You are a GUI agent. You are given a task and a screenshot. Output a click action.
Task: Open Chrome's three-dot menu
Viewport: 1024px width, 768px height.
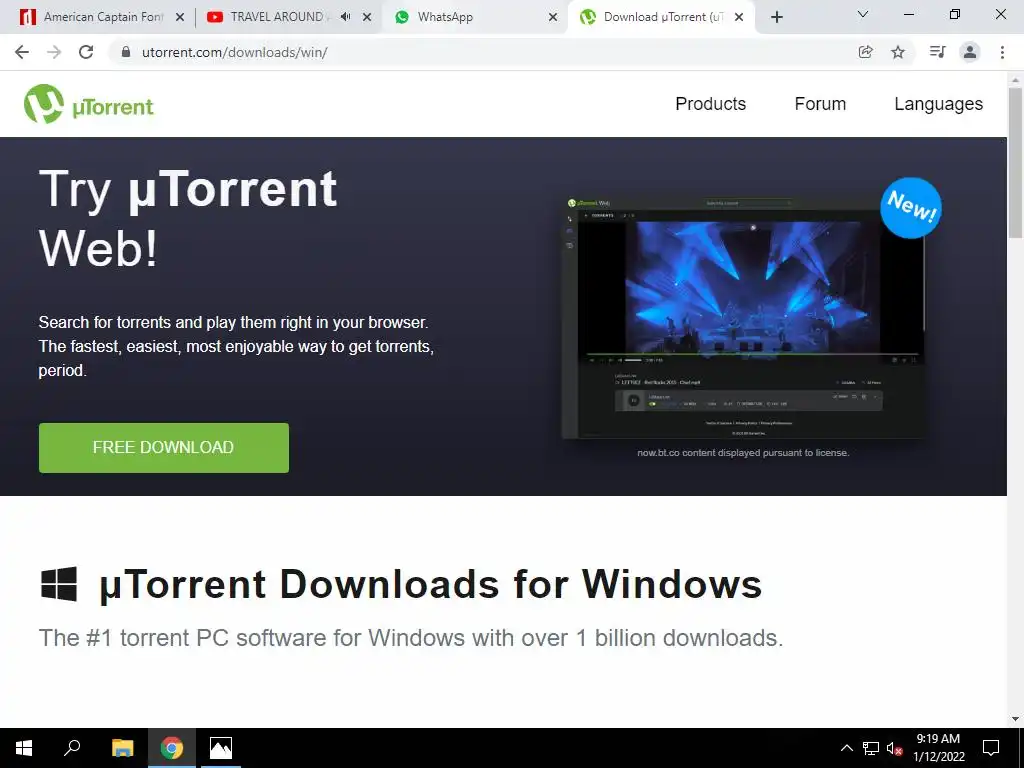coord(1002,52)
